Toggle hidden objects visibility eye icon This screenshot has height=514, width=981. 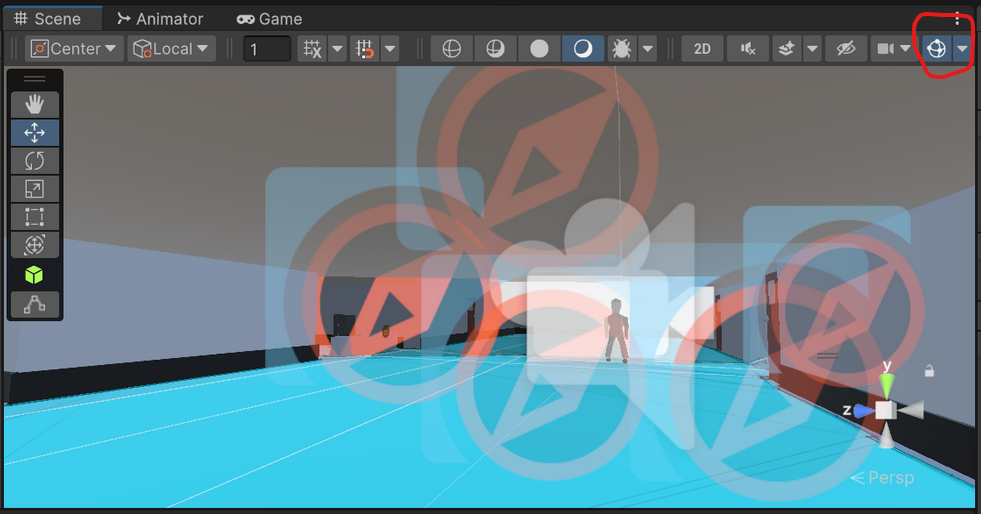(x=846, y=49)
